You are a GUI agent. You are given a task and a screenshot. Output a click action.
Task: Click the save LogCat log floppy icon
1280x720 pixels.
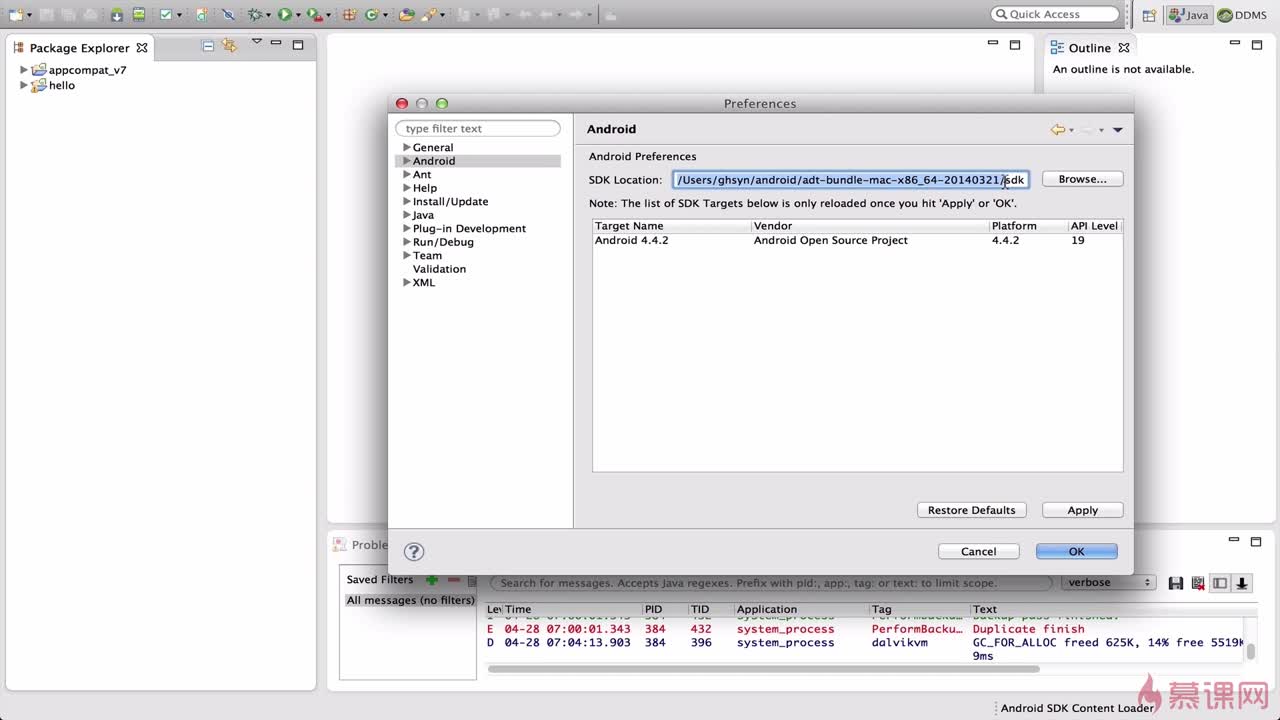pos(1176,583)
